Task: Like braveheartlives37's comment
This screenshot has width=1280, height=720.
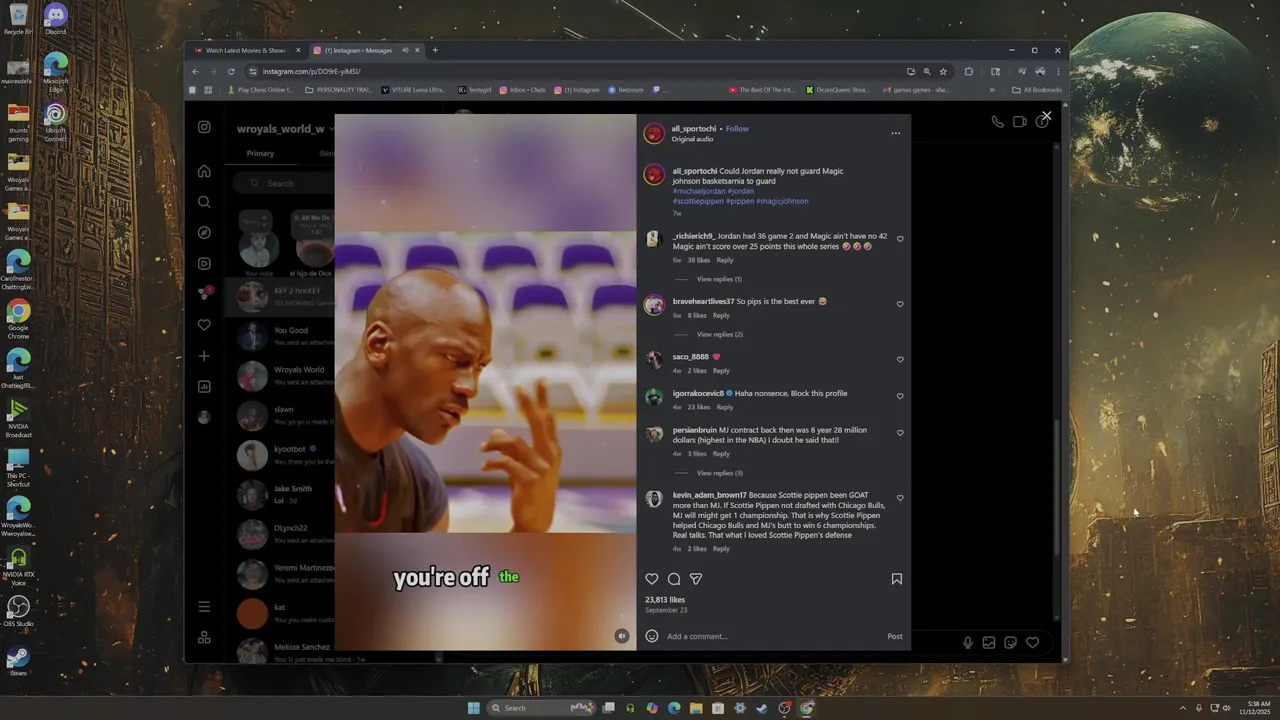Action: coord(900,304)
